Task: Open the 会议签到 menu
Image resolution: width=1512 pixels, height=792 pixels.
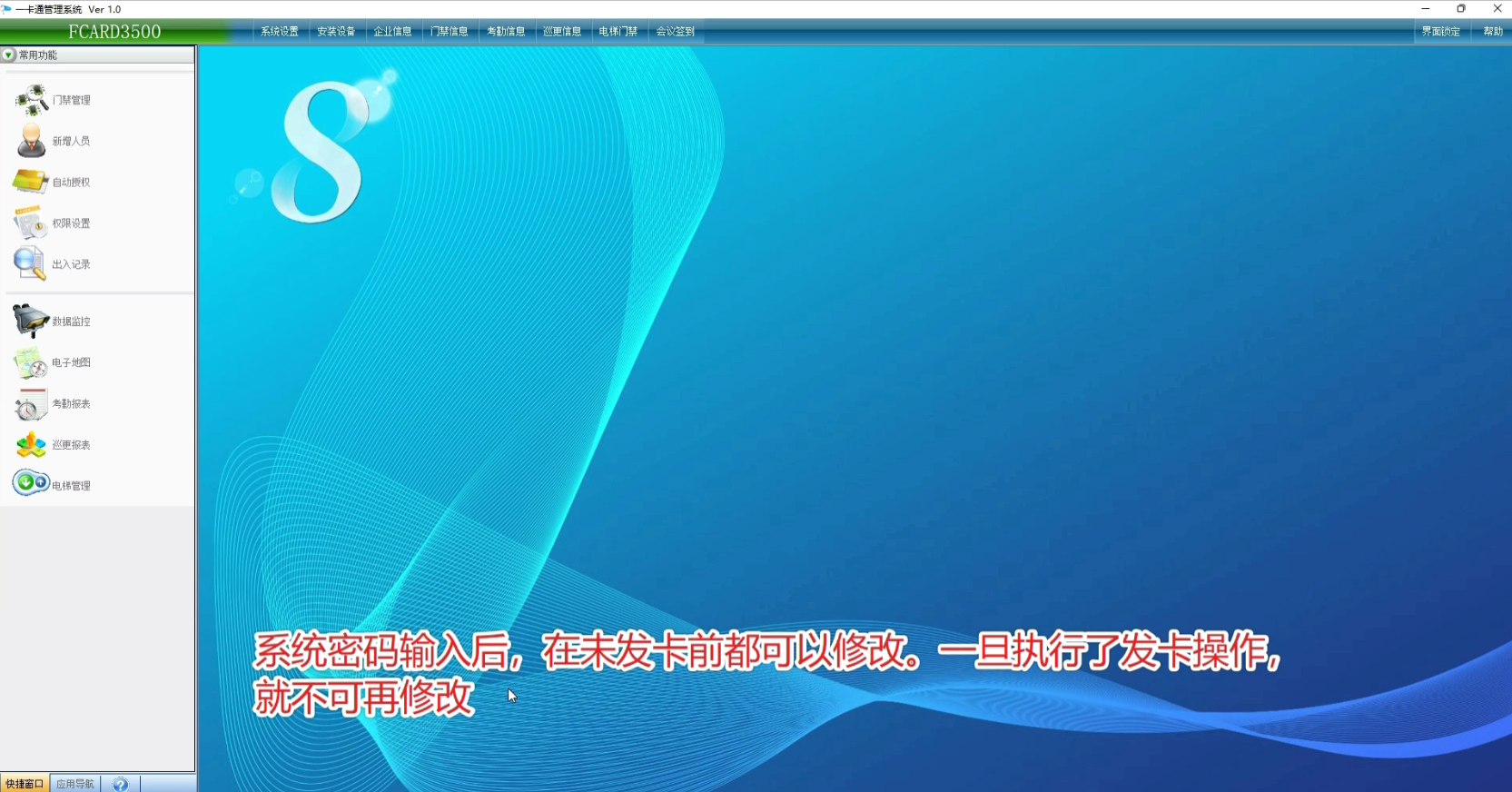Action: pos(675,31)
